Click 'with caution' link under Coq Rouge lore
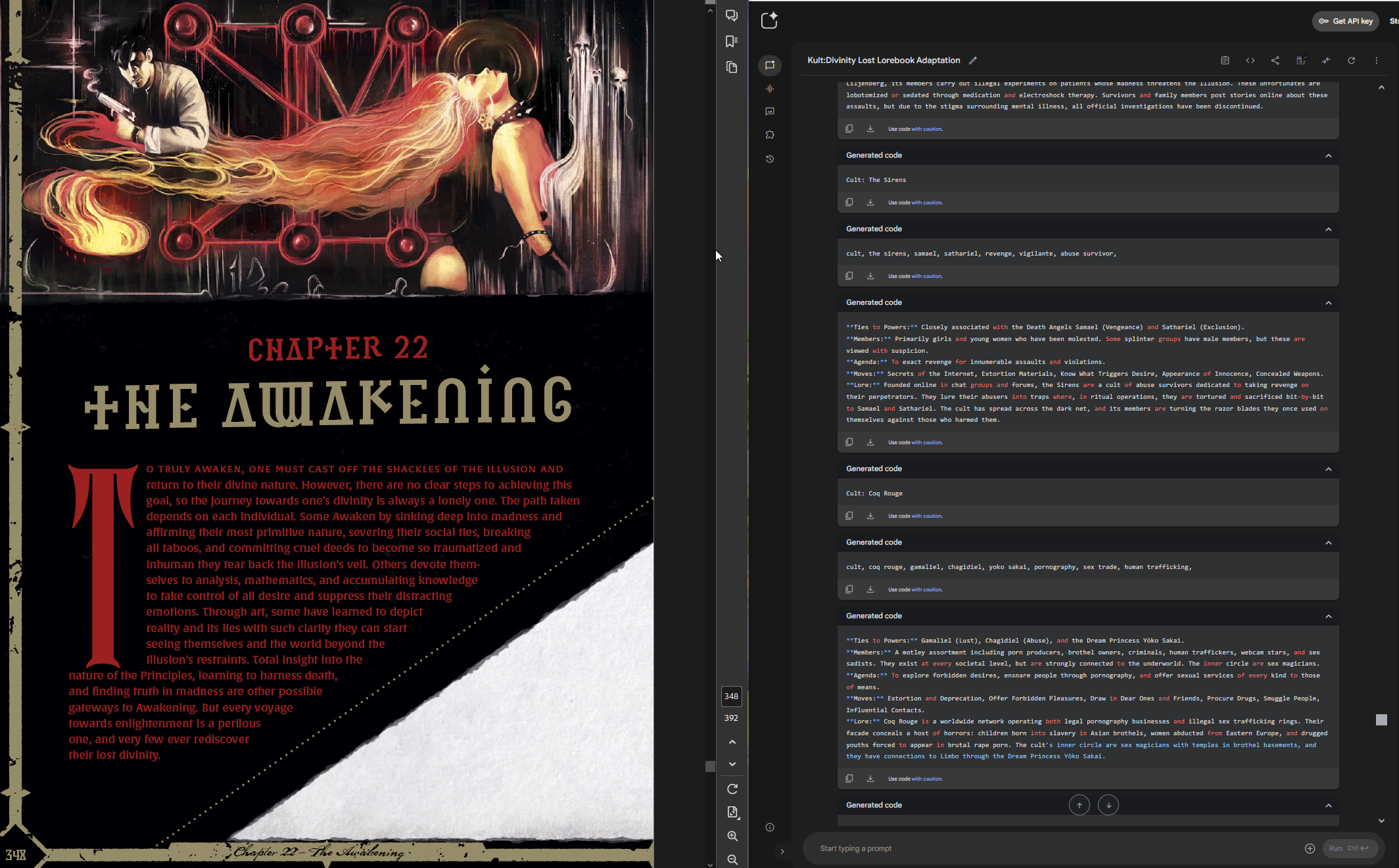 (x=927, y=779)
